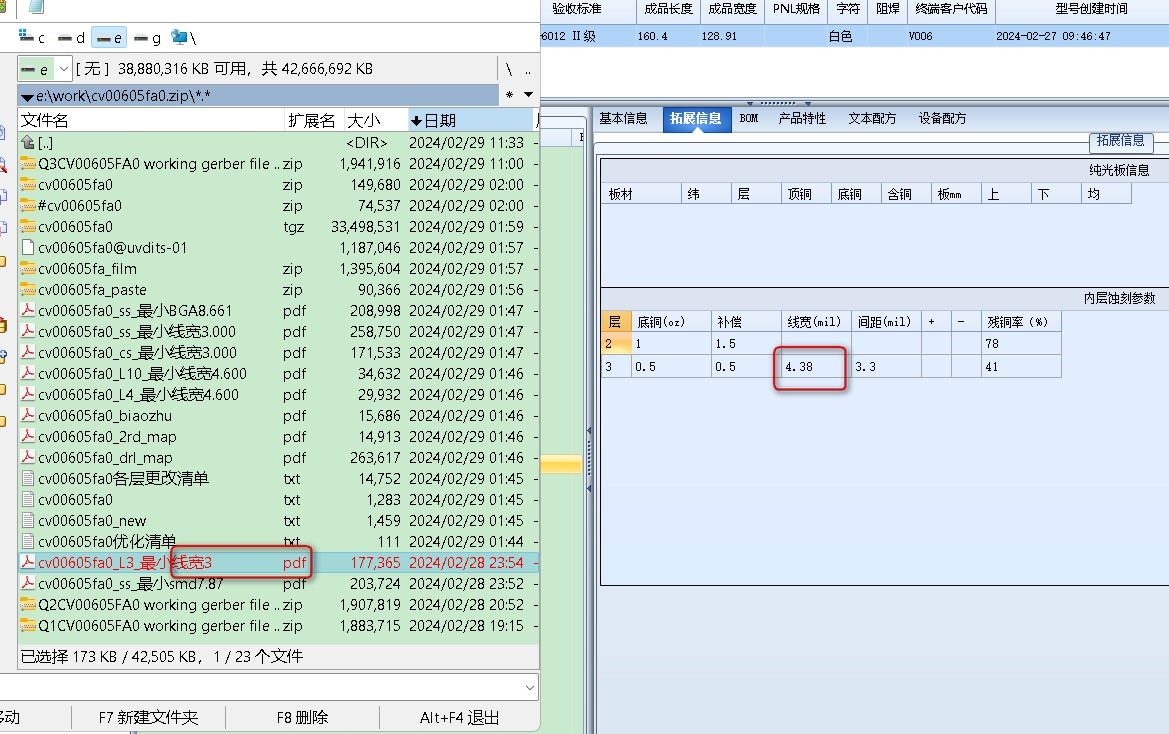
Task: Click PDF icon of cv00605fa0_L4_最小线宽4.600
Action: click(x=28, y=394)
